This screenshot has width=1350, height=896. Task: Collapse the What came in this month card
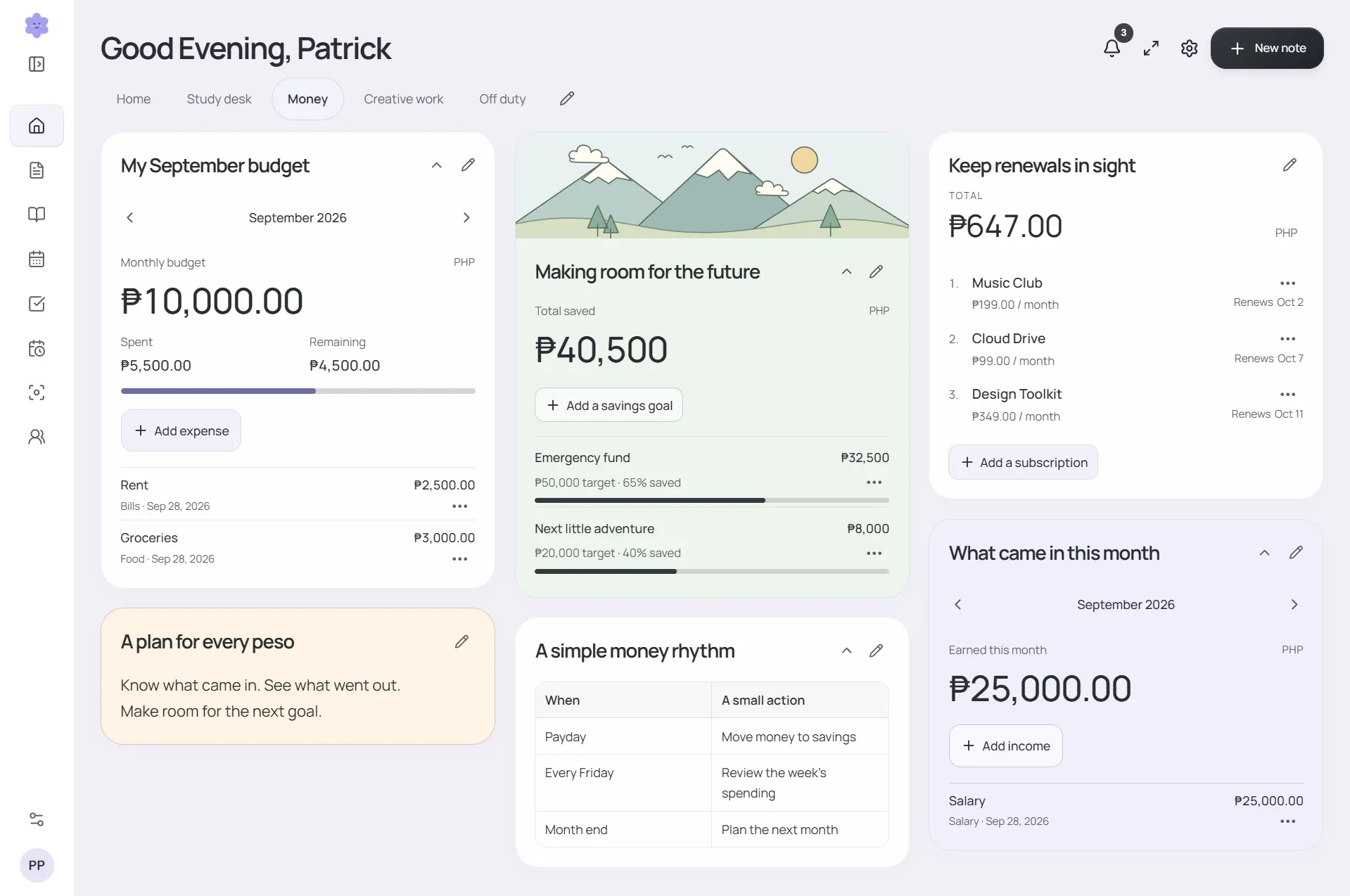click(x=1264, y=553)
